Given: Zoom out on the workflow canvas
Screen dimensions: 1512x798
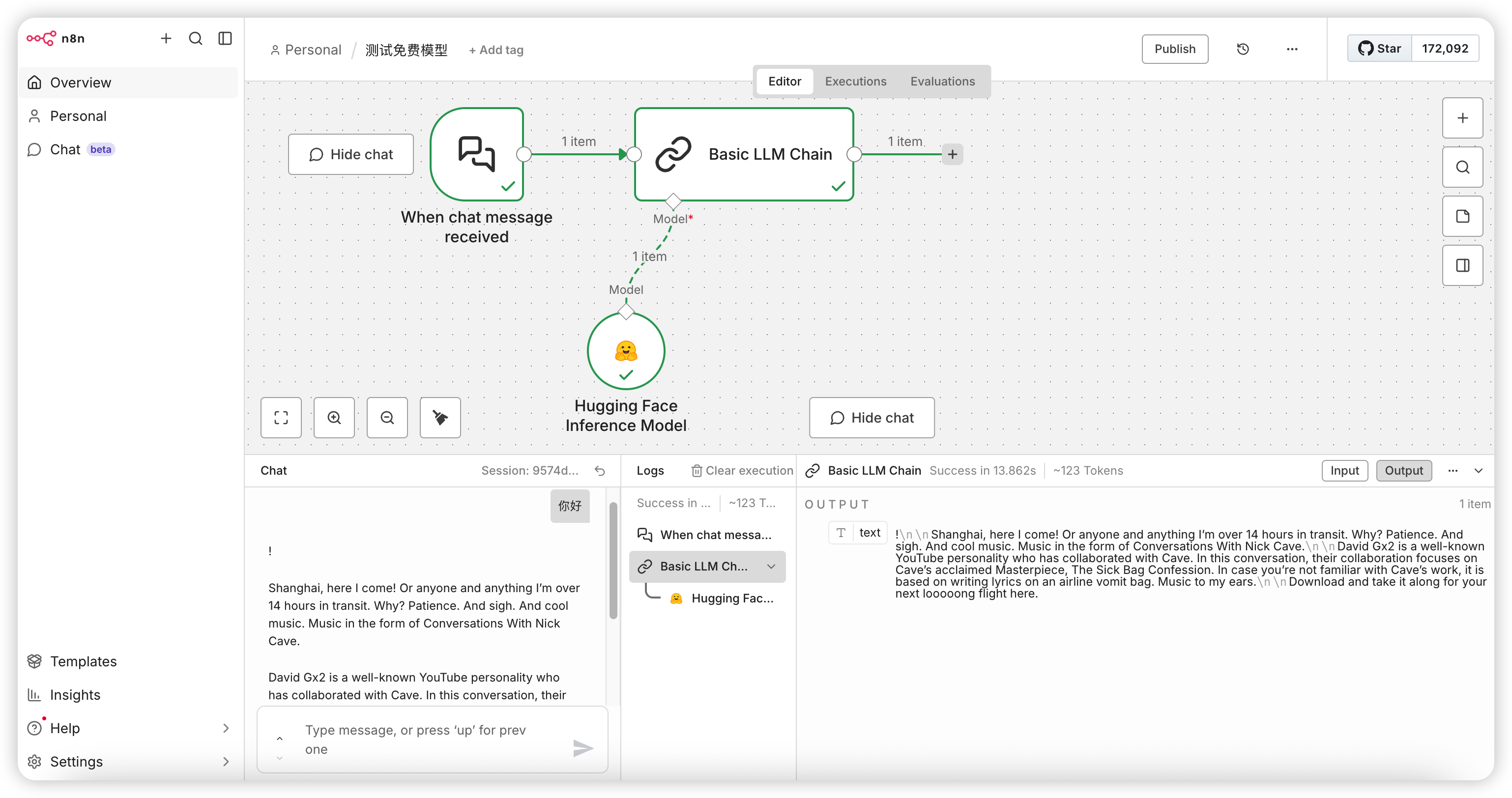Looking at the screenshot, I should 387,418.
